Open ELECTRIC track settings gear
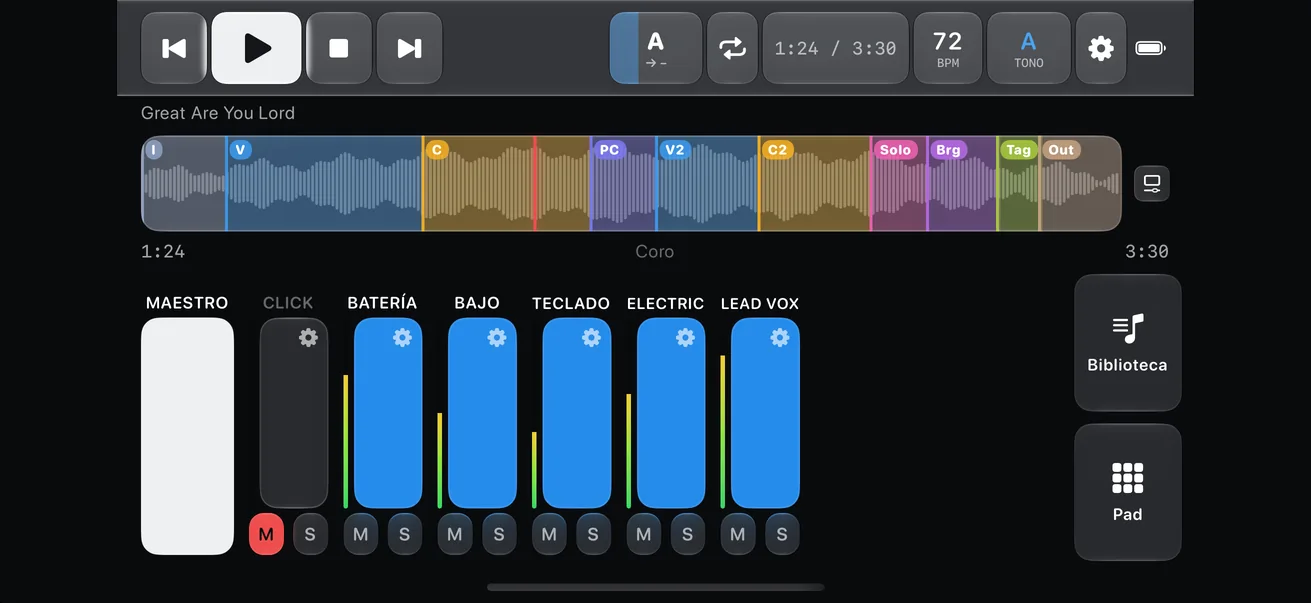Screen dimensions: 1311x603 (685, 338)
